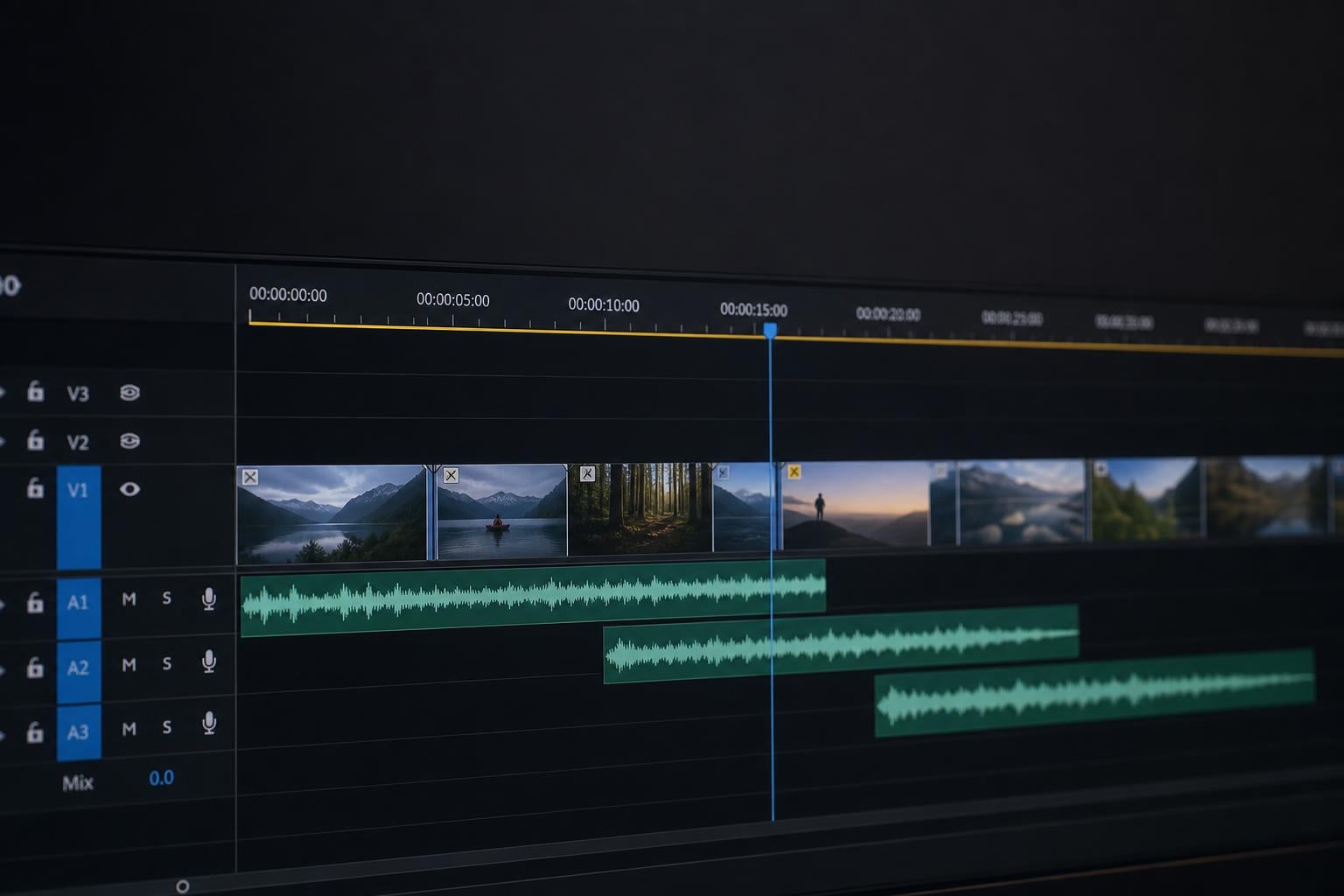Click the A3 voice-over microphone icon
The width and height of the screenshot is (1344, 896).
[209, 724]
